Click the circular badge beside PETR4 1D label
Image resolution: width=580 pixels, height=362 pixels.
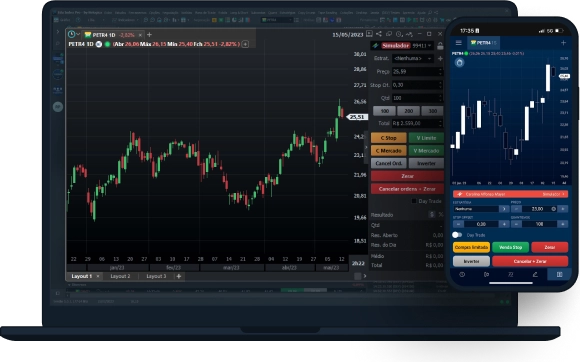99,44
